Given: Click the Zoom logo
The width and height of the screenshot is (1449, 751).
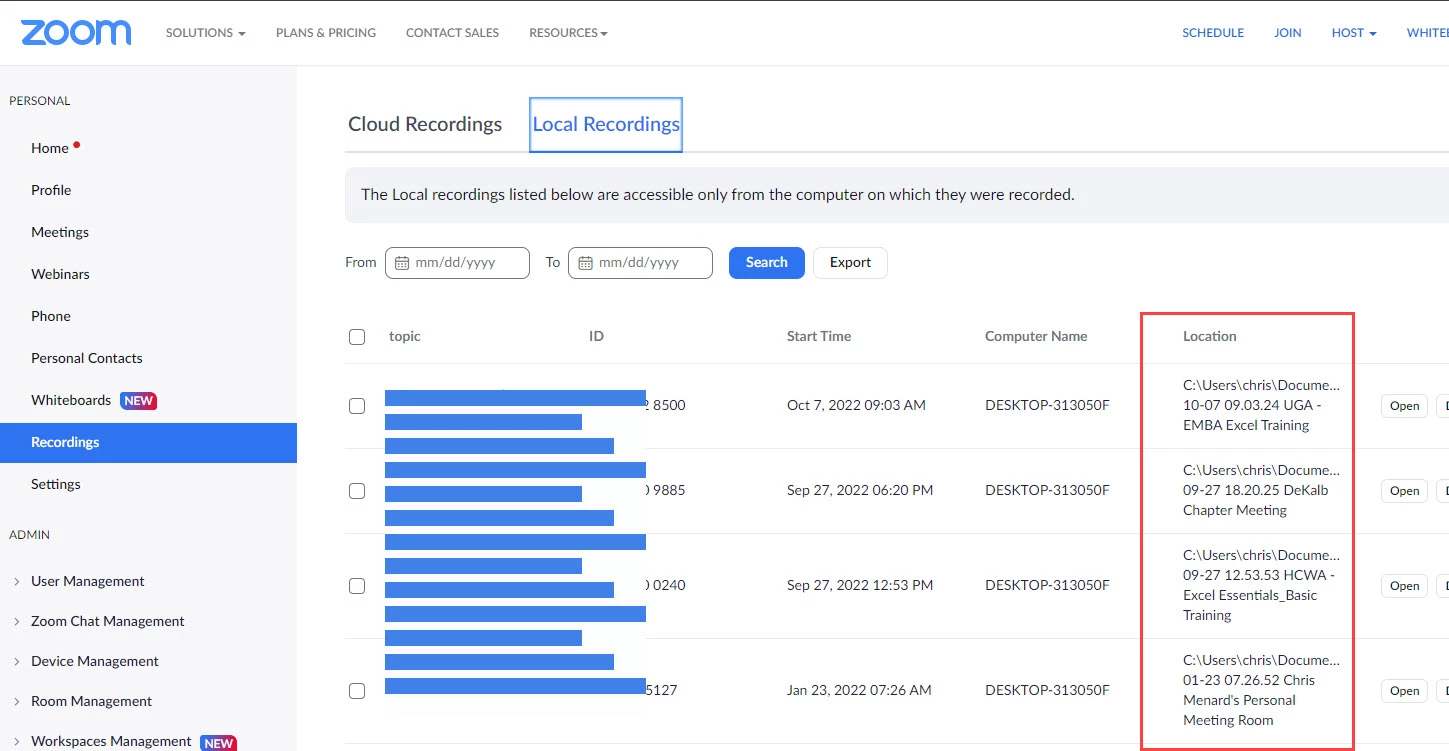Looking at the screenshot, I should coord(76,32).
